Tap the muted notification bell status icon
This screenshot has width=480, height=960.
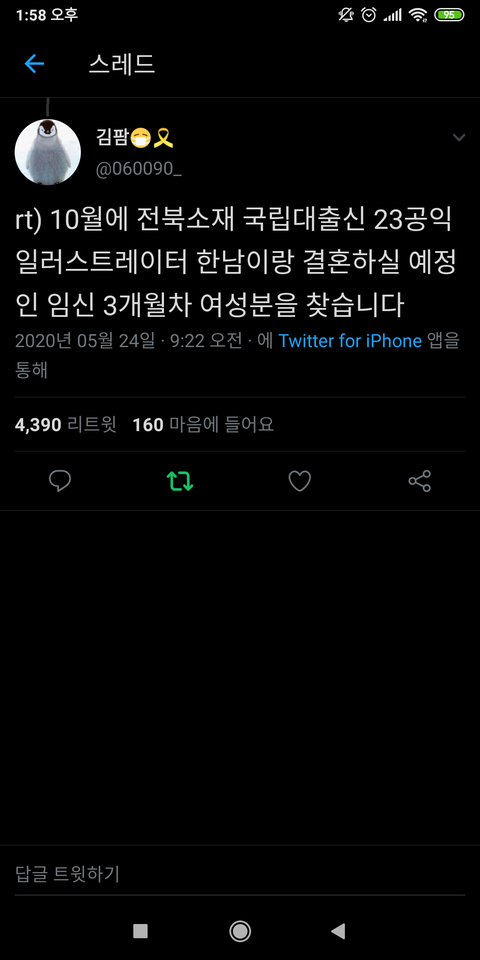tap(346, 15)
